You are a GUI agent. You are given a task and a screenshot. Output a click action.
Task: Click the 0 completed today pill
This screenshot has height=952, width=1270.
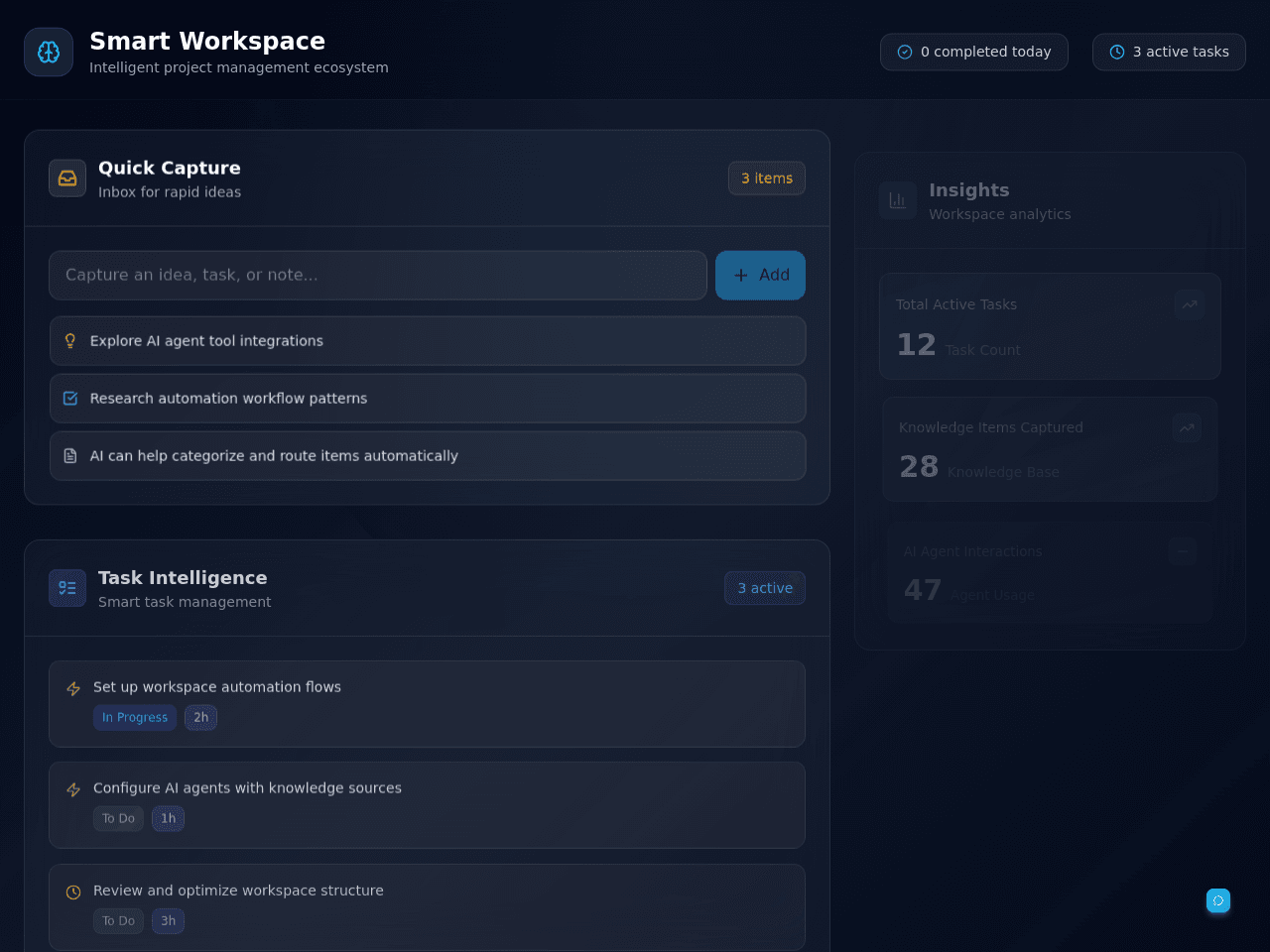click(x=974, y=53)
